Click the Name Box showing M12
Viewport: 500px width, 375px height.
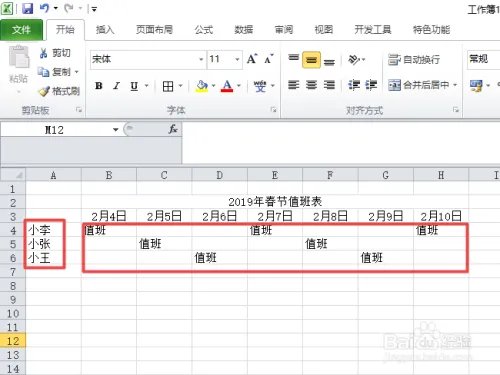(x=55, y=130)
